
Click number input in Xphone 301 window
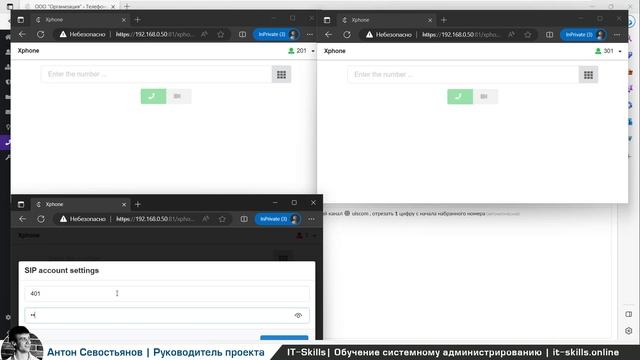[463, 75]
